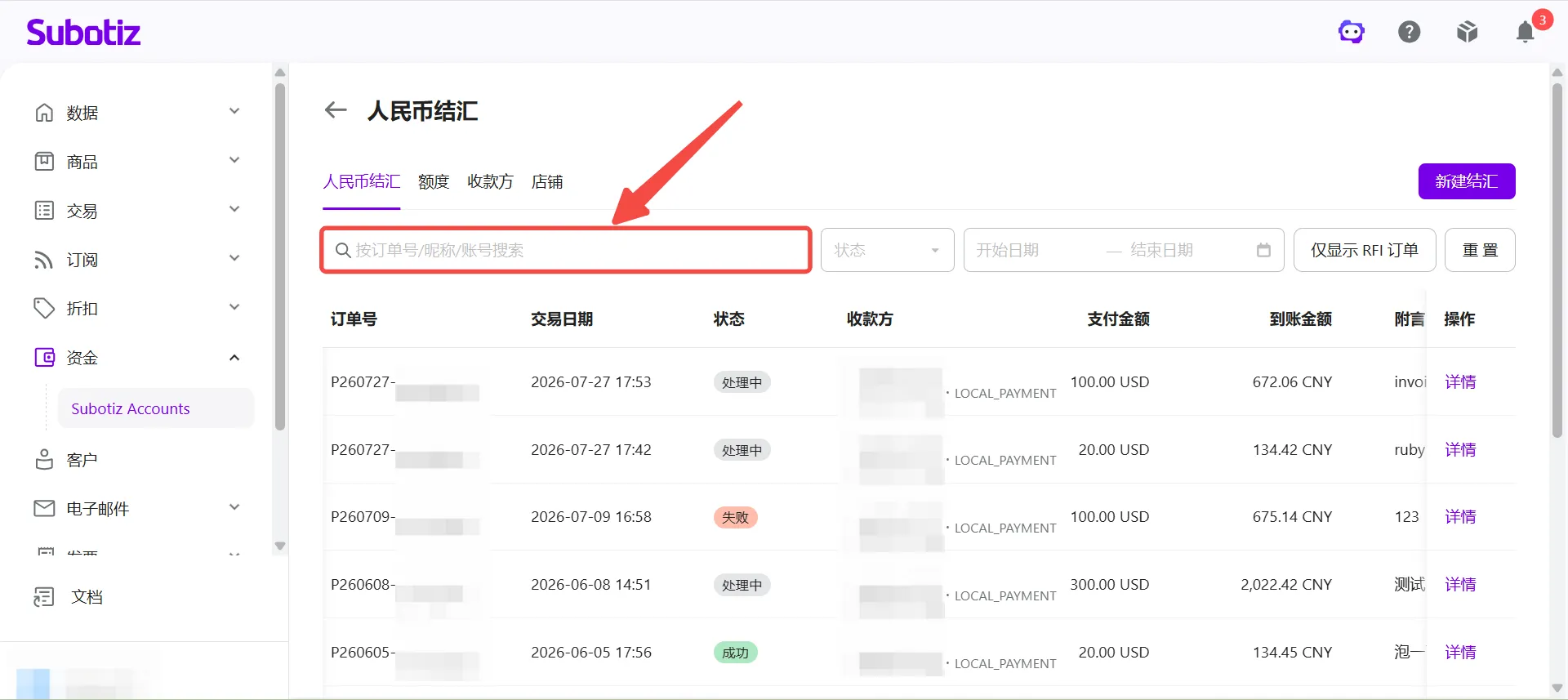
Task: Open 详情 for the 134.45 CNY order
Action: click(1460, 652)
